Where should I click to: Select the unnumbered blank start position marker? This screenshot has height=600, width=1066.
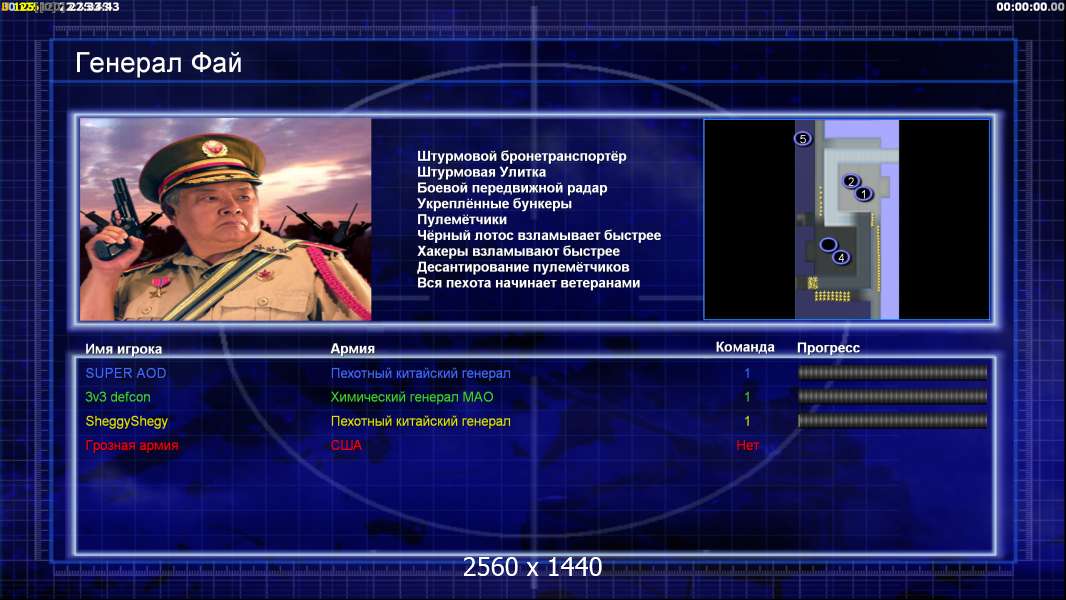click(828, 245)
